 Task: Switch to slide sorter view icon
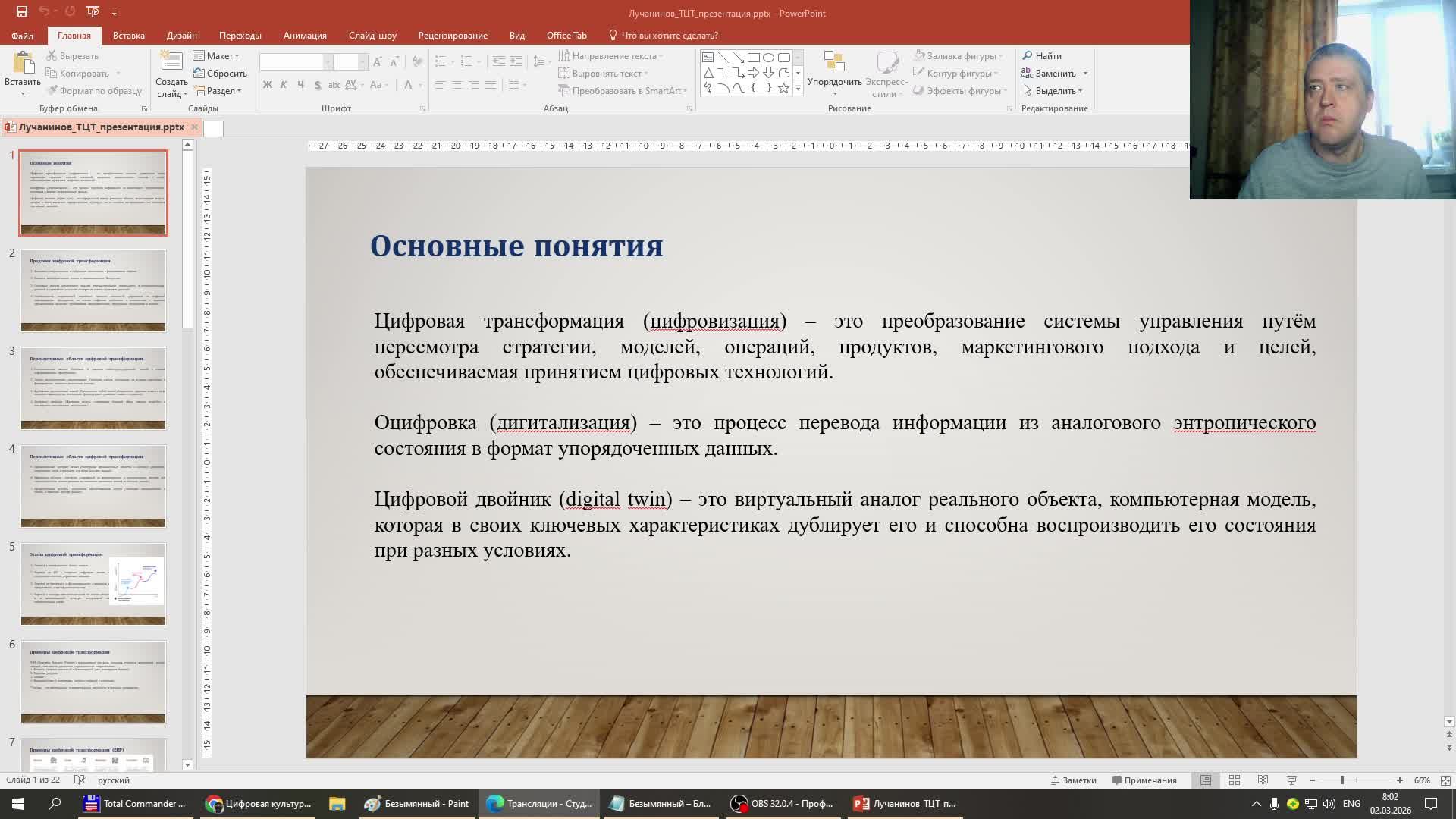[x=1235, y=780]
